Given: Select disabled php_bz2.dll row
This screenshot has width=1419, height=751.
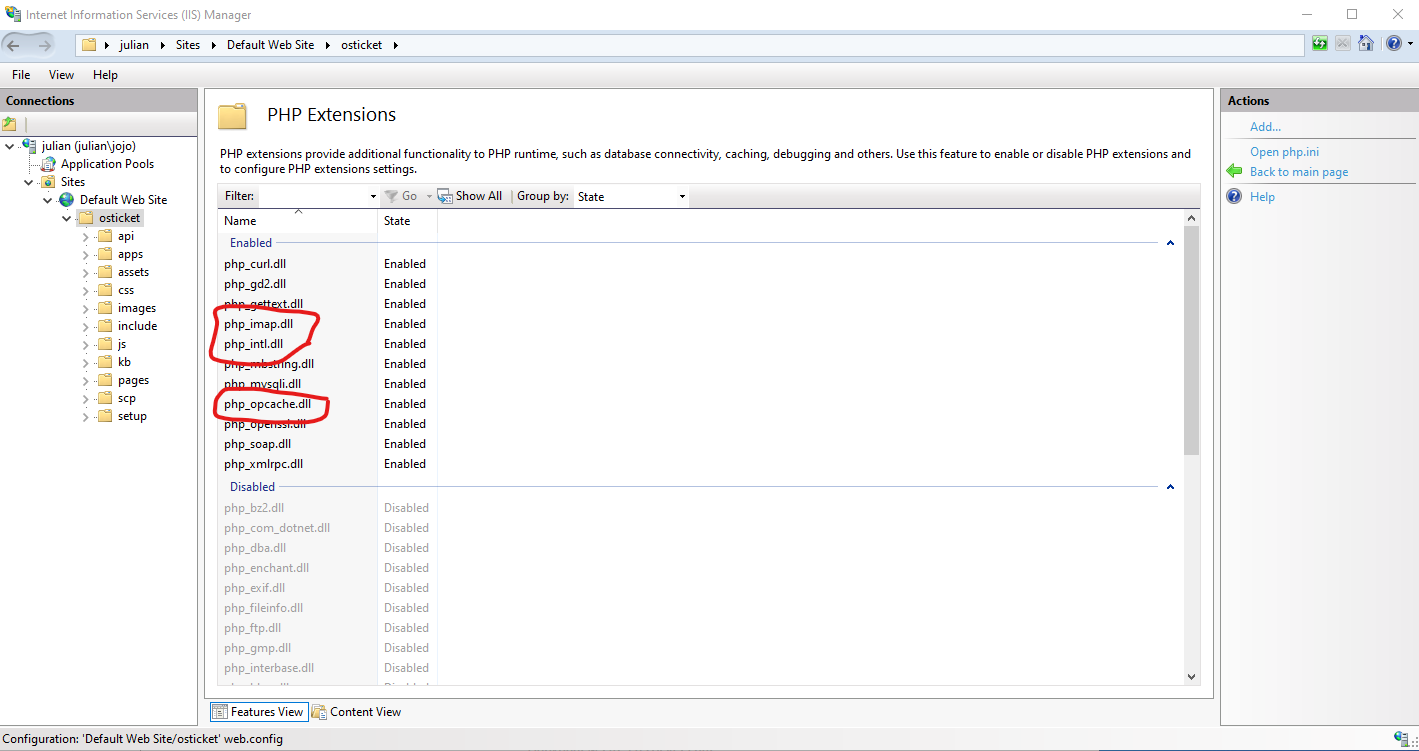Looking at the screenshot, I should (254, 508).
